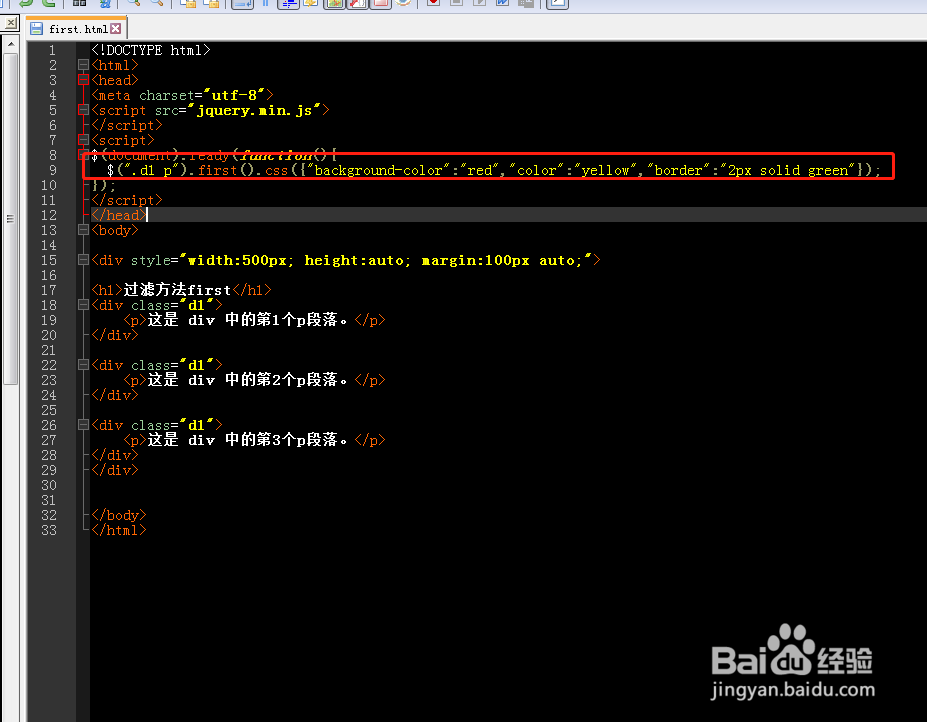Click the 第3个p段落 paragraph line
Screen dimensions: 927x722
pos(254,440)
